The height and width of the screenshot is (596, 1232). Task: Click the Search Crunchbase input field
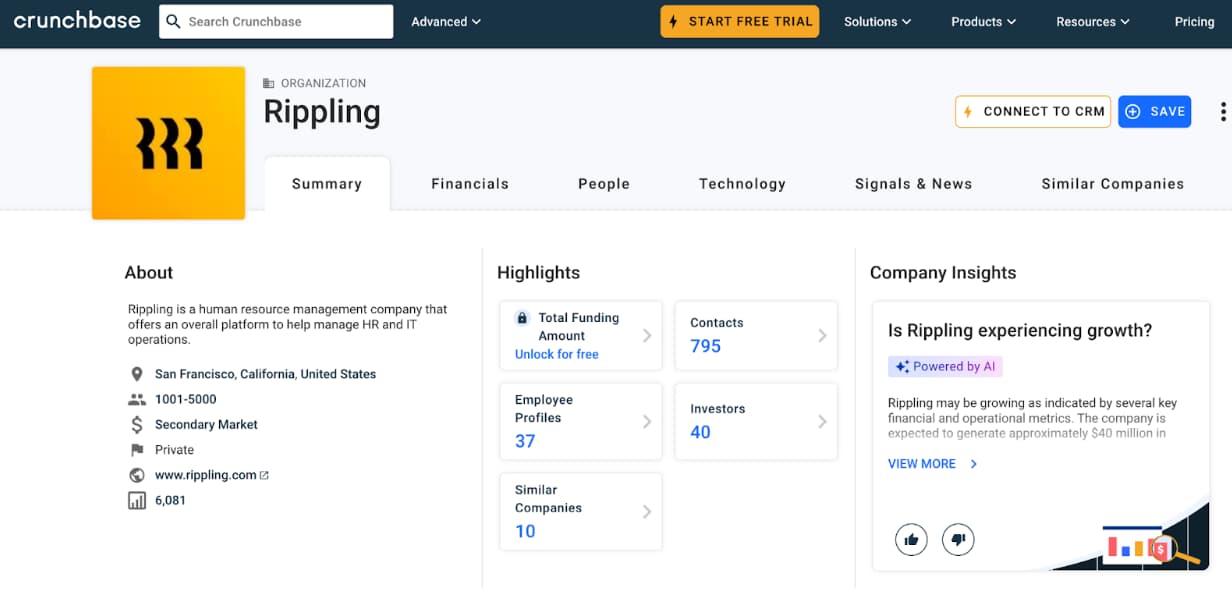[x=276, y=21]
